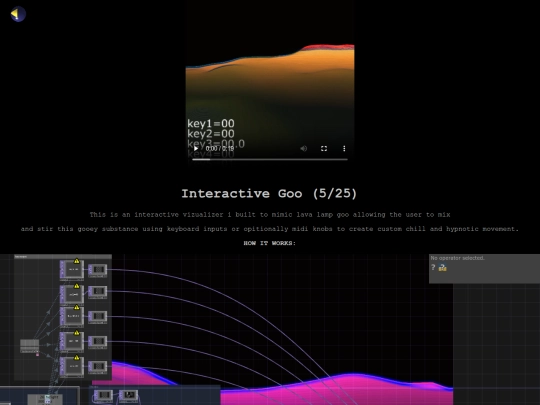Click the "key1=00" overlay text in the video
The height and width of the screenshot is (405, 540).
click(x=211, y=123)
